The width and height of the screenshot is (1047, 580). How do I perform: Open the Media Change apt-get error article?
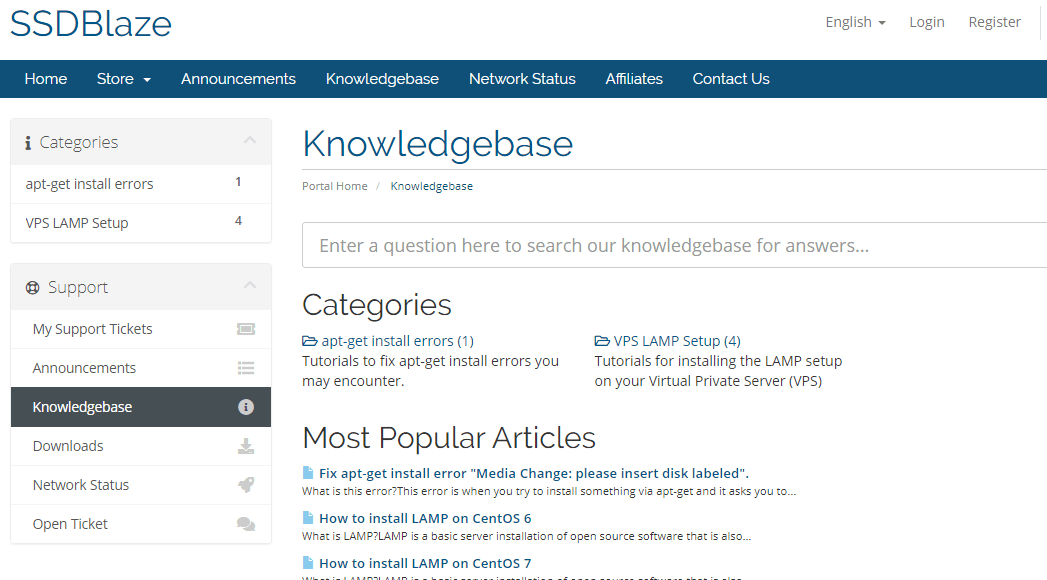coord(534,473)
